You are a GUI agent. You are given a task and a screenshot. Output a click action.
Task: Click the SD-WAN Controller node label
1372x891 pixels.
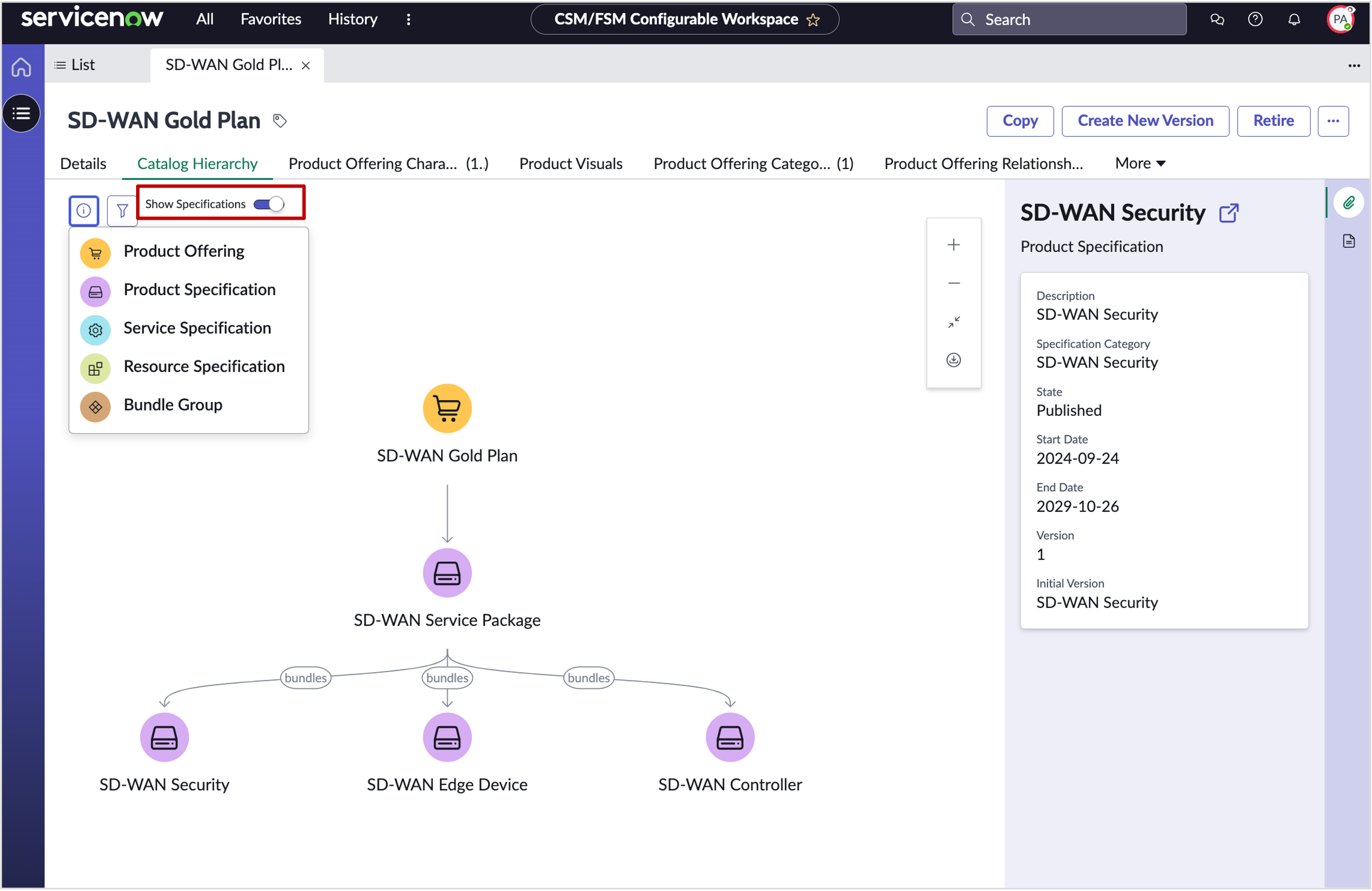point(730,784)
